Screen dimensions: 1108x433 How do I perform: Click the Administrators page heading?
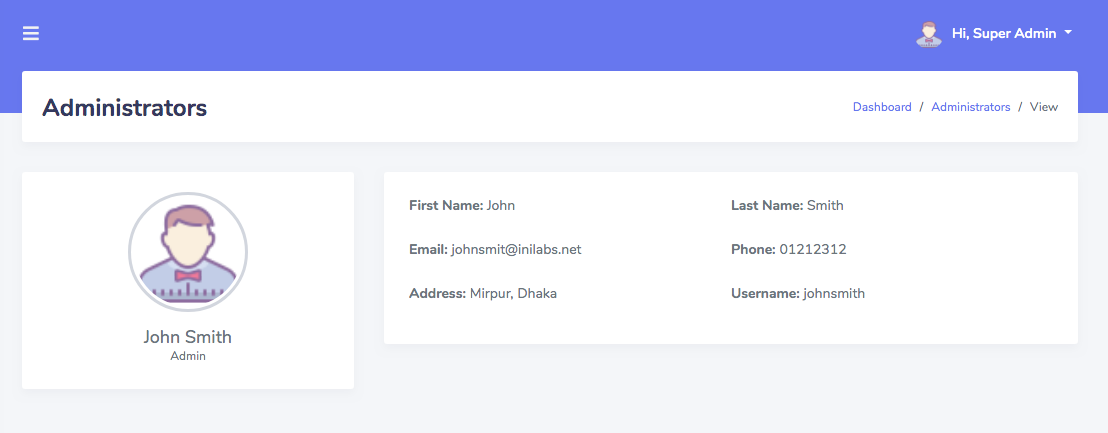pos(124,107)
